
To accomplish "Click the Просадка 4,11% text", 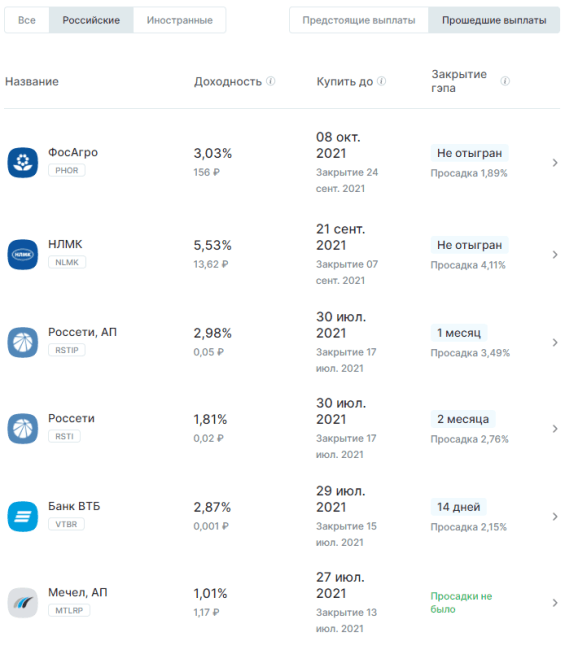I will [x=468, y=265].
